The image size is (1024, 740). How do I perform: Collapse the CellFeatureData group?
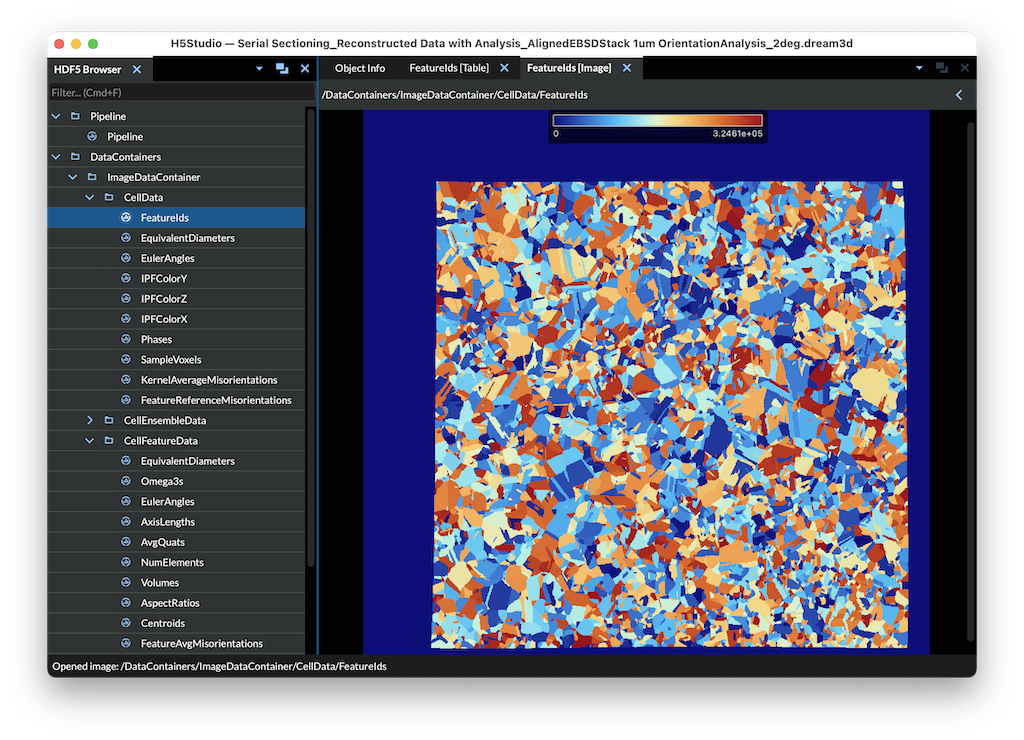coord(90,441)
